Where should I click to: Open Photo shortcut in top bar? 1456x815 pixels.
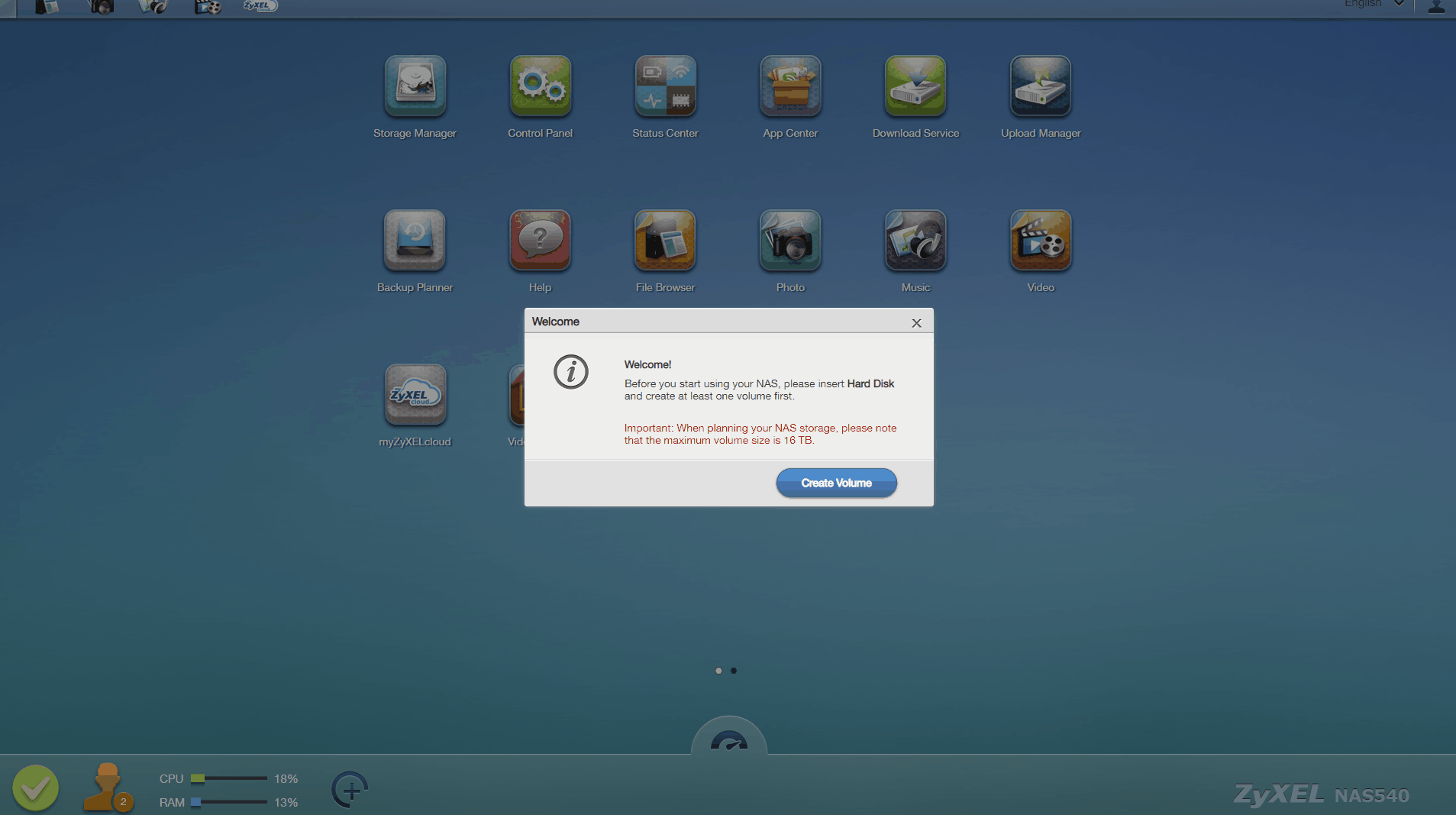100,7
